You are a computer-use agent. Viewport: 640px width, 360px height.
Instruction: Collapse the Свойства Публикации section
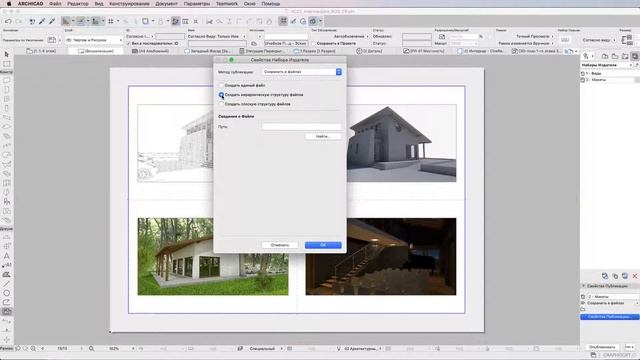coord(584,286)
